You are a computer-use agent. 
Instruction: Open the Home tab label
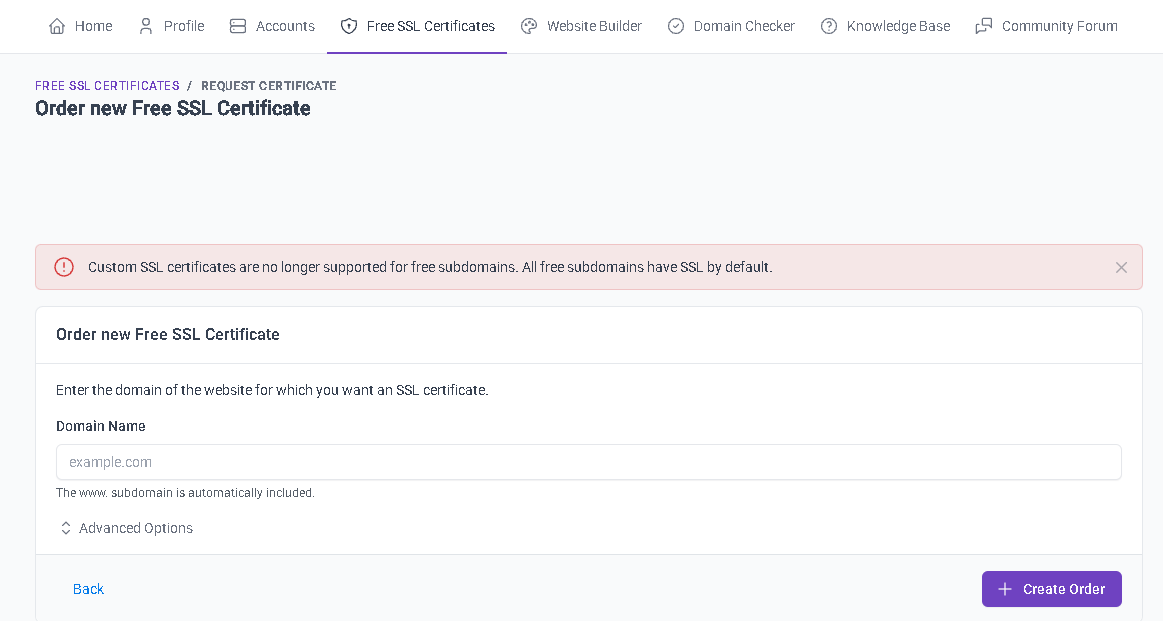coord(93,27)
